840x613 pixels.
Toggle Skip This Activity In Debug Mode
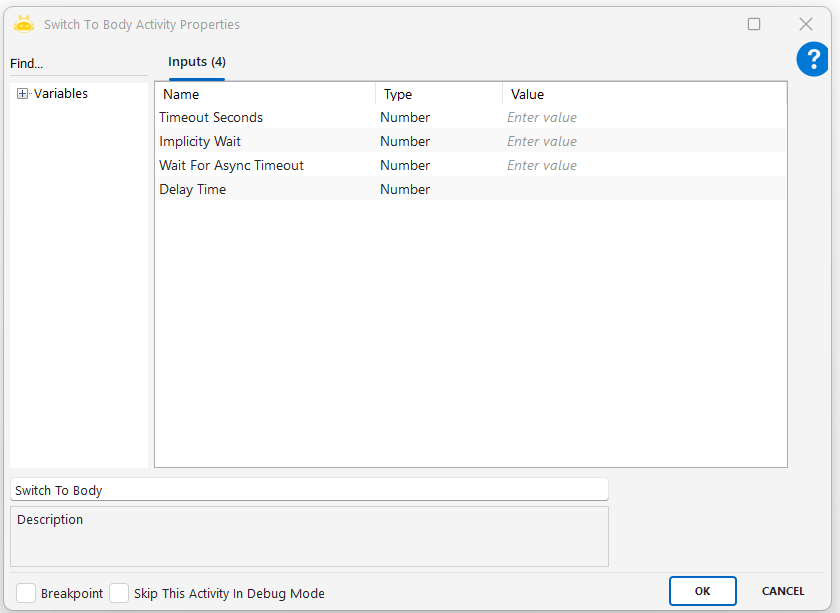pos(119,593)
